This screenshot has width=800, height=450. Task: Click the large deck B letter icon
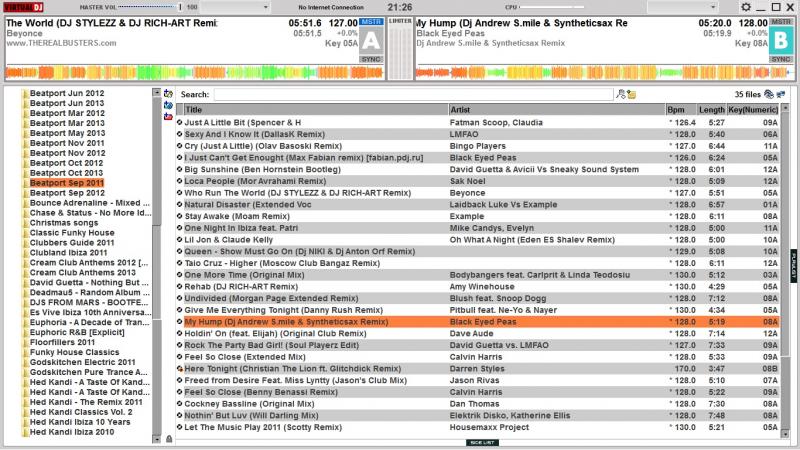point(781,40)
